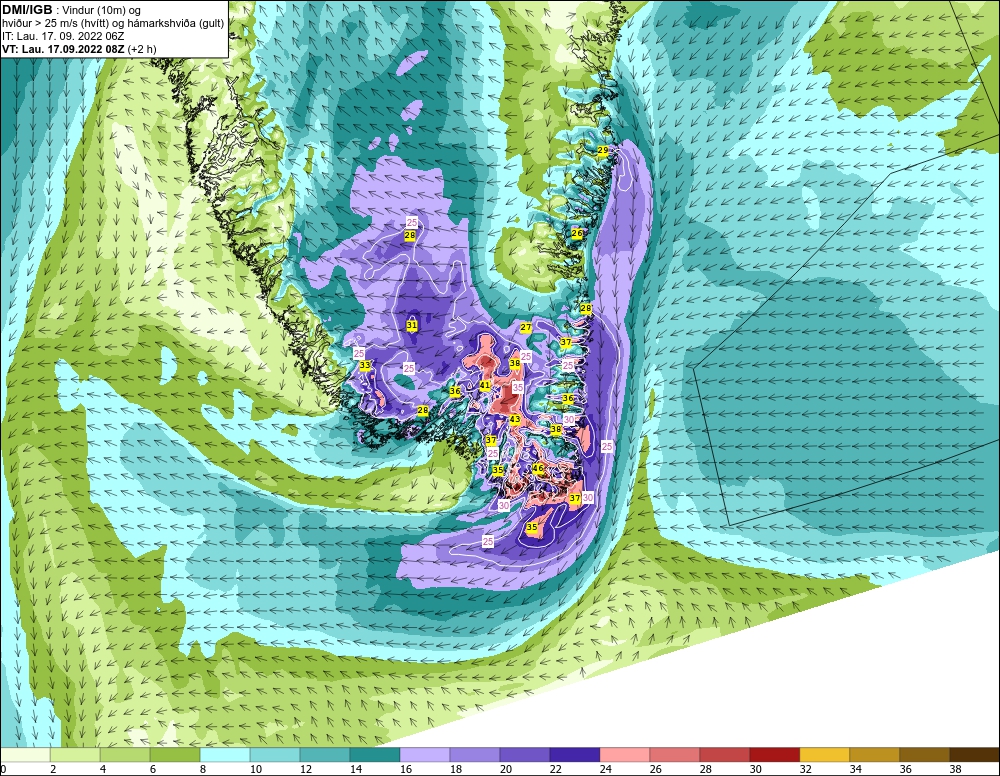Screen dimensions: 1000x776
Task: Select the 36–38 m/s brown legend swatch
Action: tap(925, 755)
